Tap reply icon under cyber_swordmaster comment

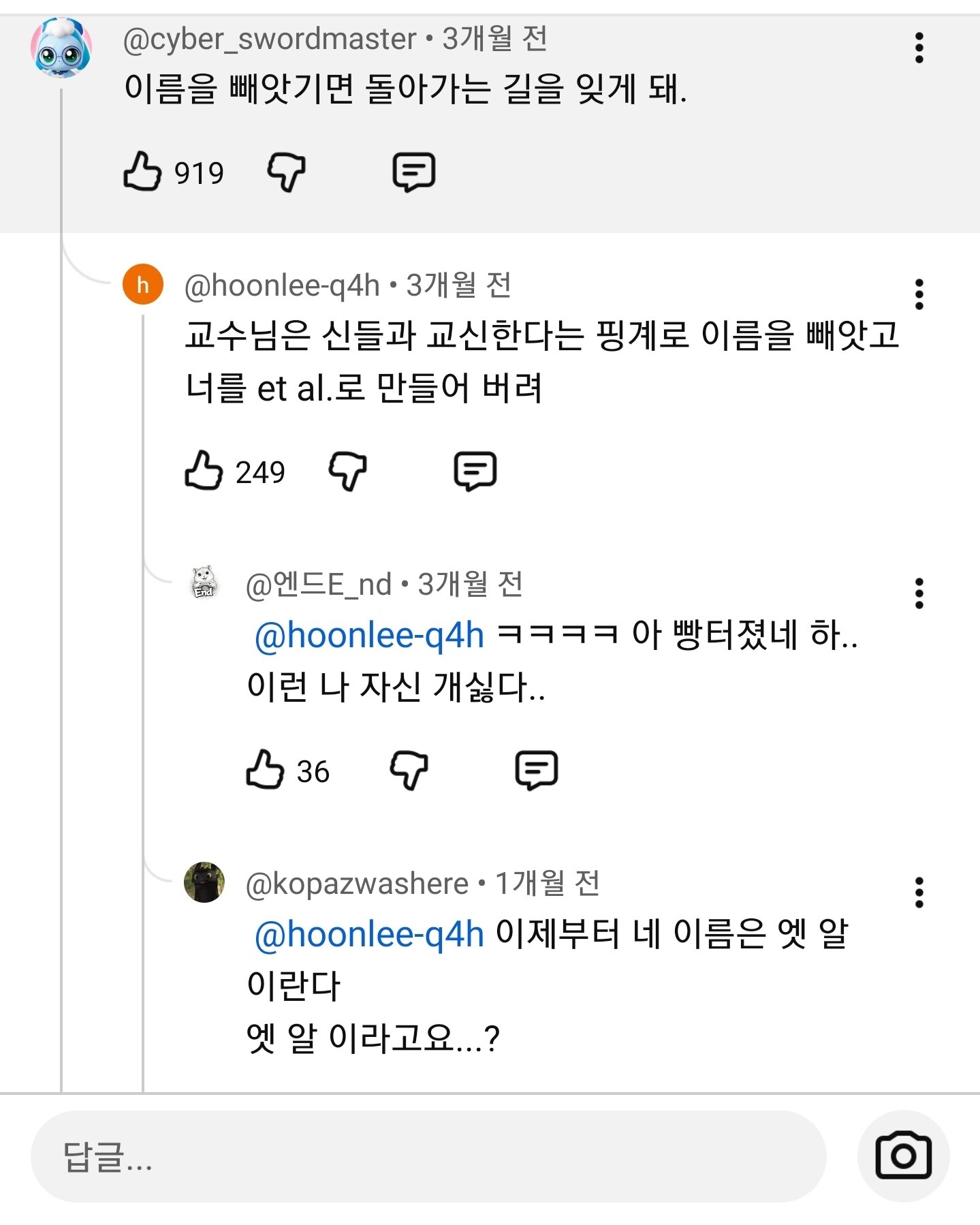pyautogui.click(x=413, y=172)
